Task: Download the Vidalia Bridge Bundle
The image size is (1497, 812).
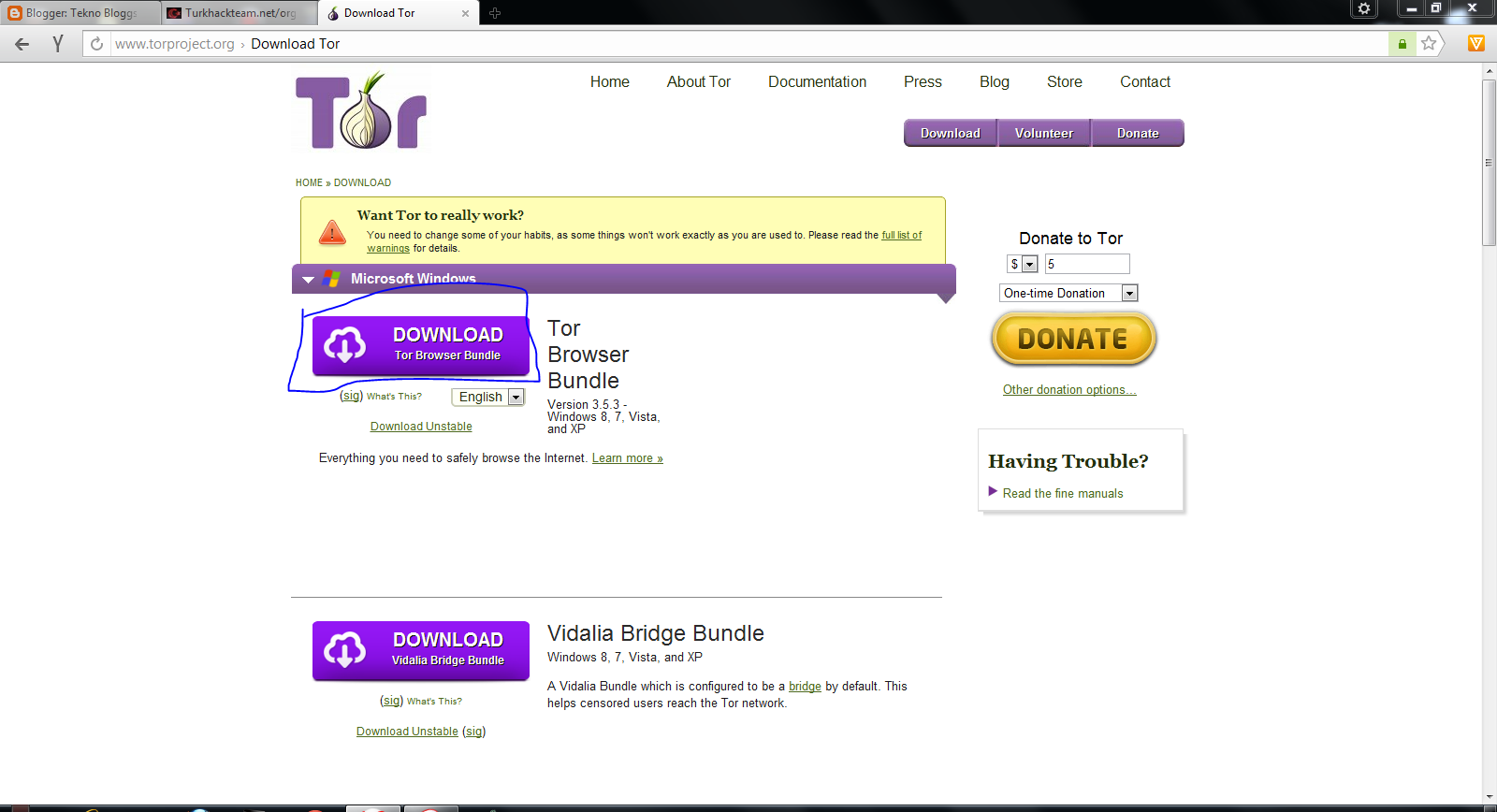Action: coord(421,650)
